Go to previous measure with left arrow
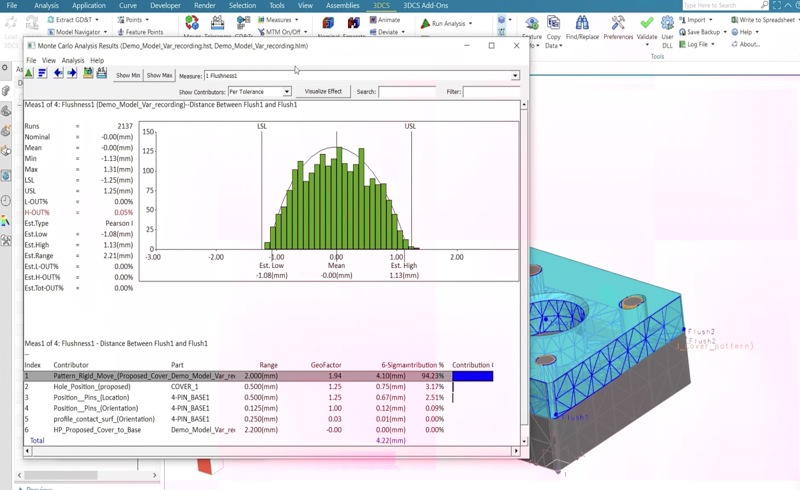This screenshot has width=800, height=490. pos(59,74)
